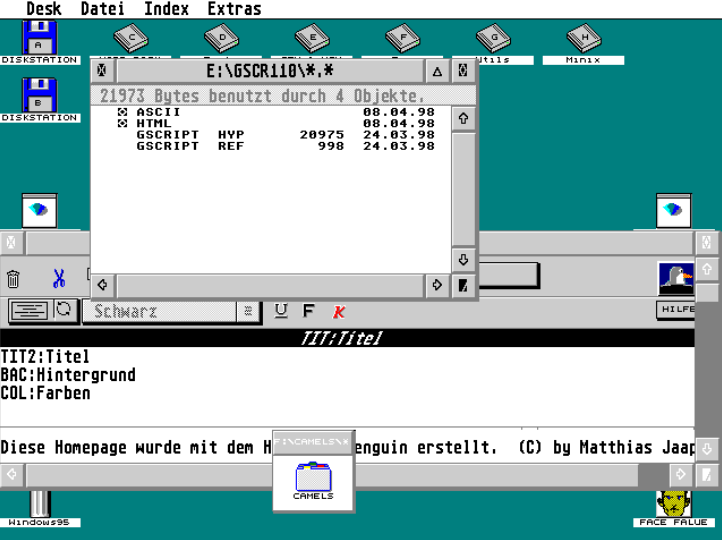
Task: Click the penguin logo icon
Action: click(676, 278)
